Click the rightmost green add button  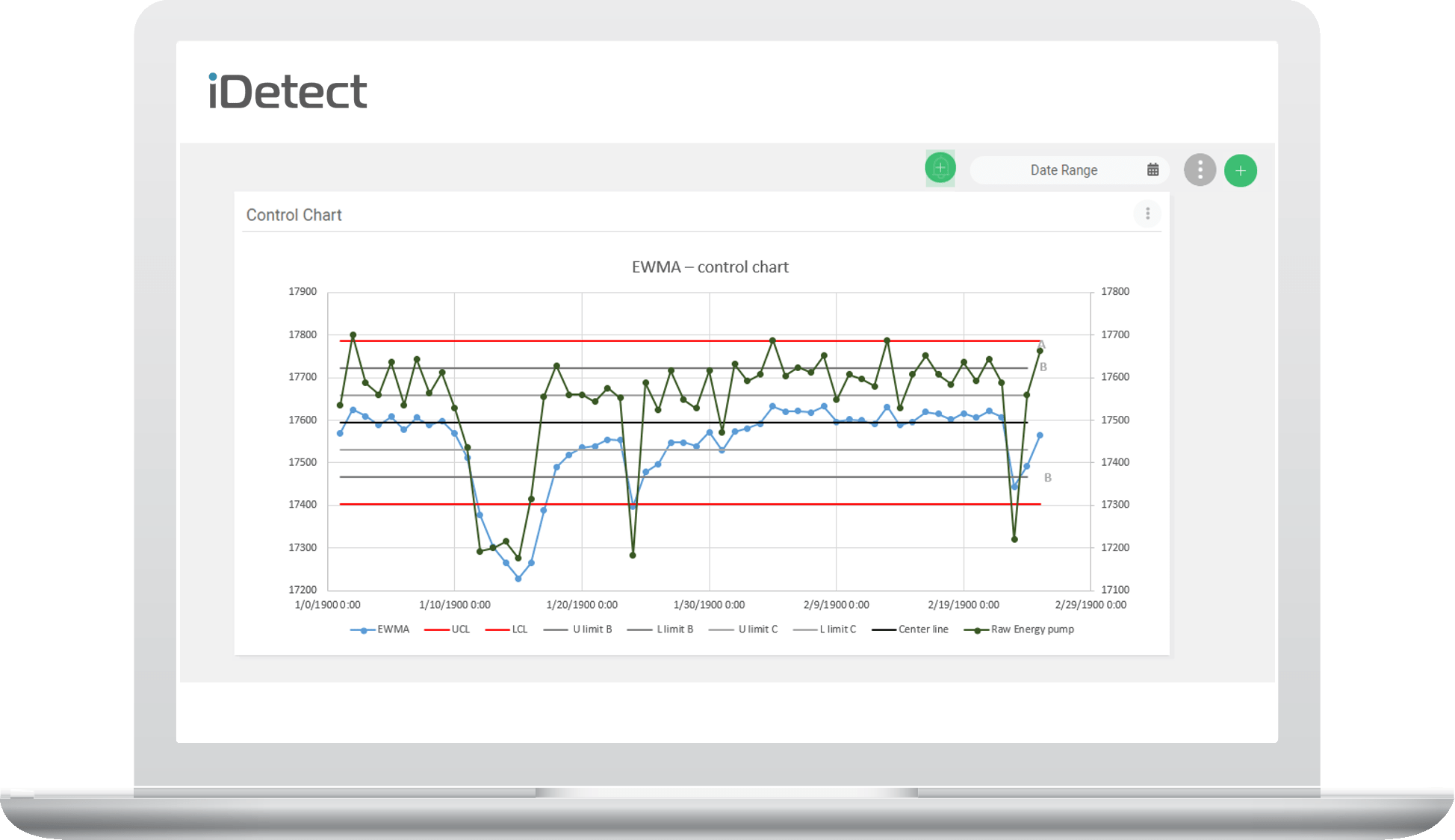pyautogui.click(x=1240, y=171)
